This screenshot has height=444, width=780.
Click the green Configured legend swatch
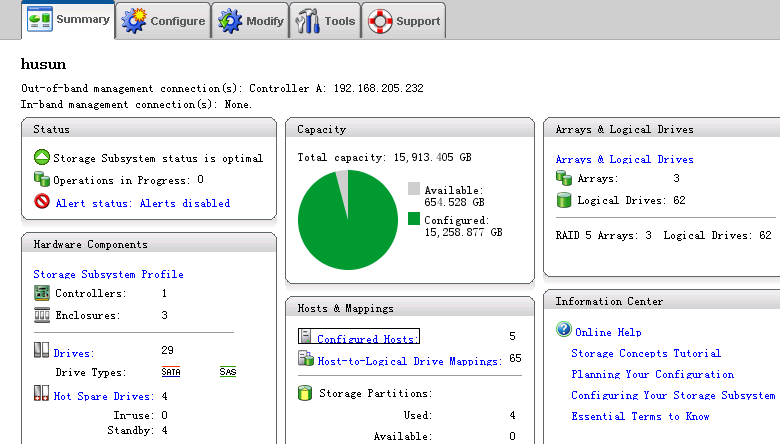414,219
